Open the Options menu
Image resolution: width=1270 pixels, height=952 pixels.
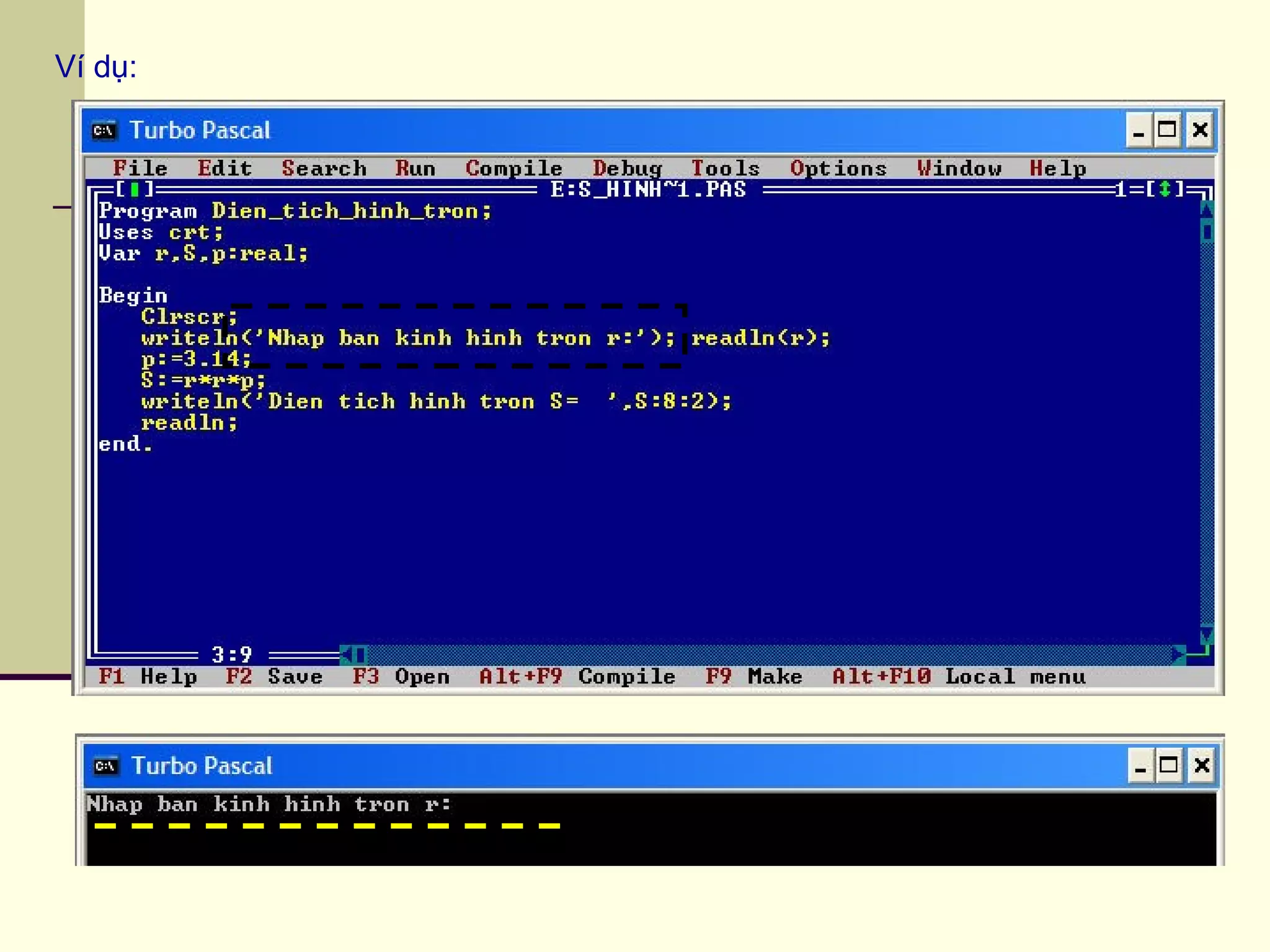838,169
